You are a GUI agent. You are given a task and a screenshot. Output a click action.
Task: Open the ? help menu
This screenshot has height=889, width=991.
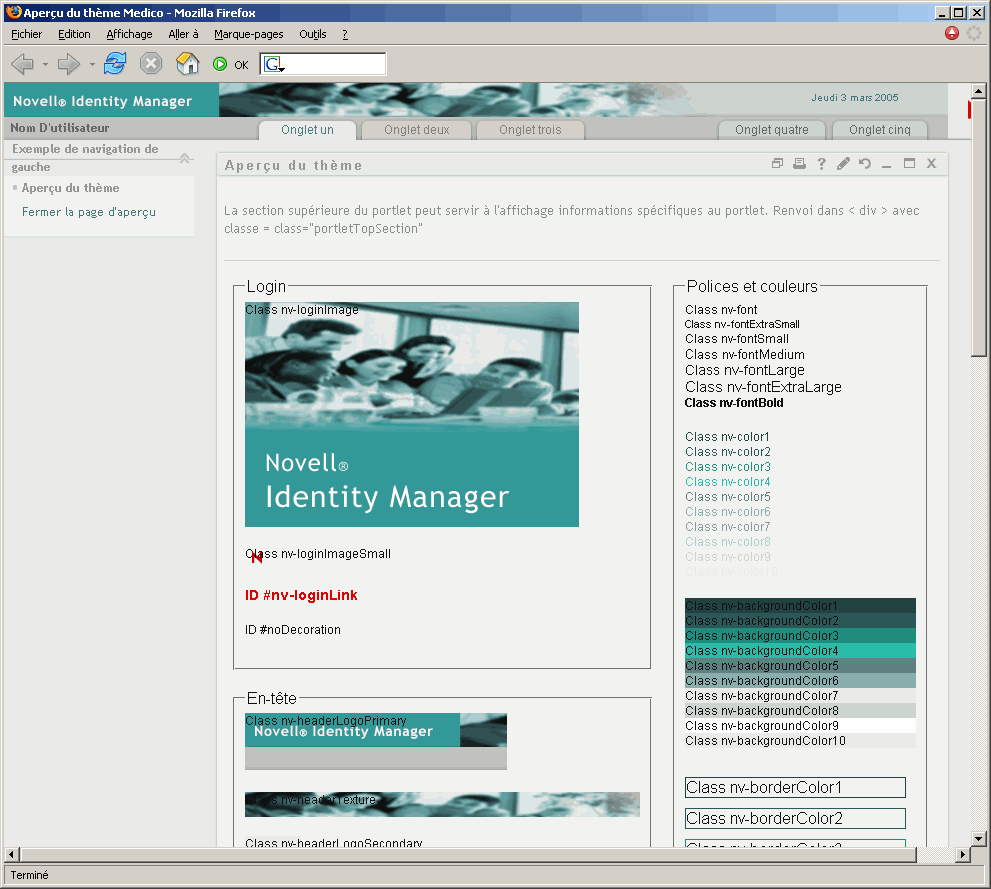click(345, 34)
